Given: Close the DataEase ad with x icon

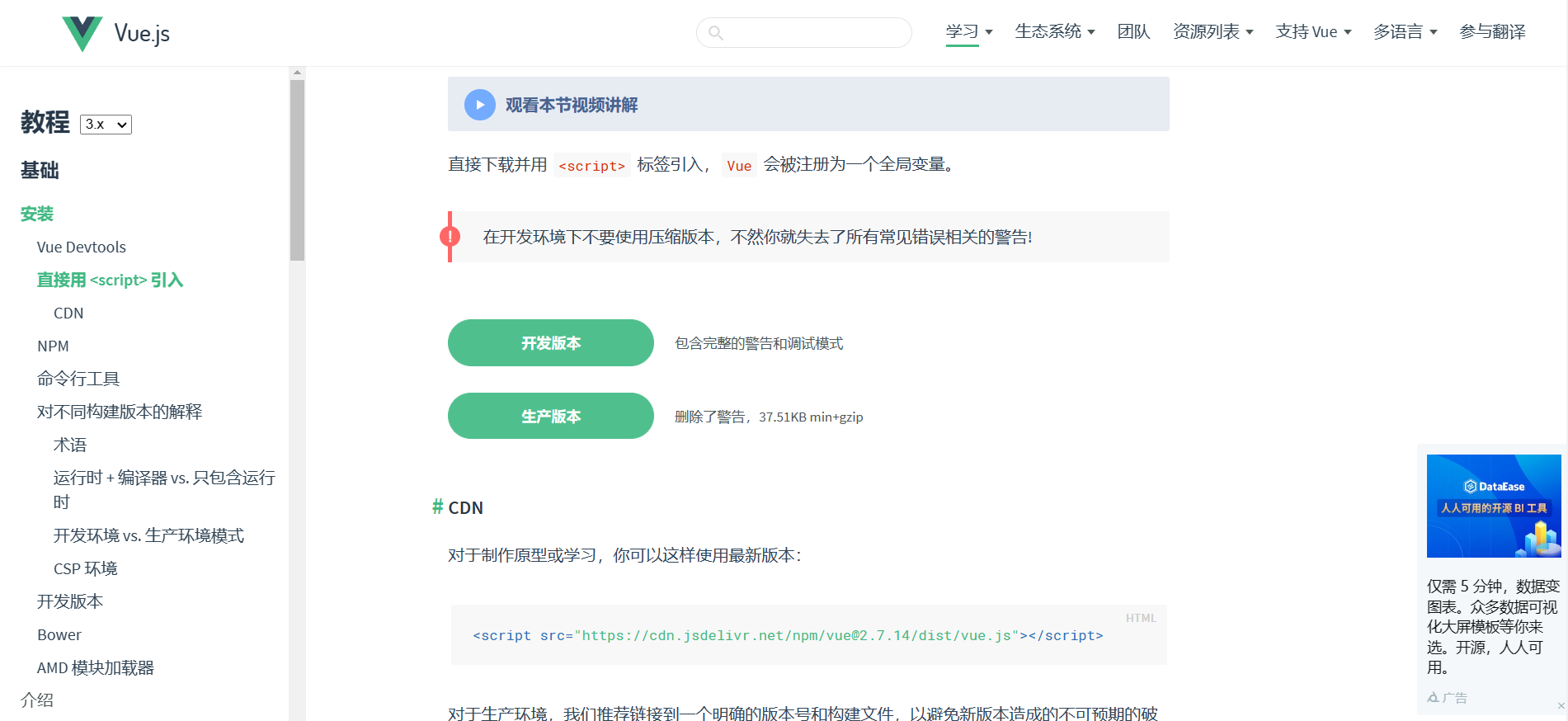Looking at the screenshot, I should (1561, 705).
